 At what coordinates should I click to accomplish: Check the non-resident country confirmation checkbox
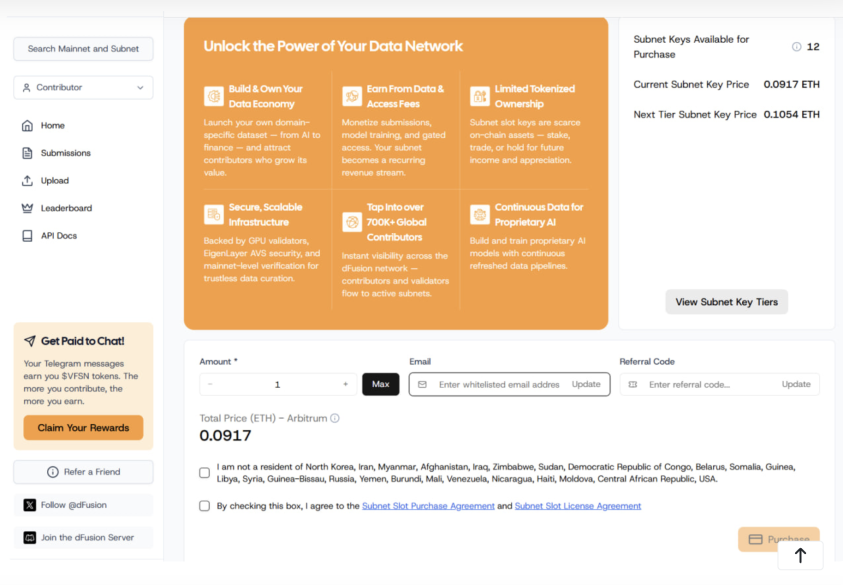click(x=205, y=473)
